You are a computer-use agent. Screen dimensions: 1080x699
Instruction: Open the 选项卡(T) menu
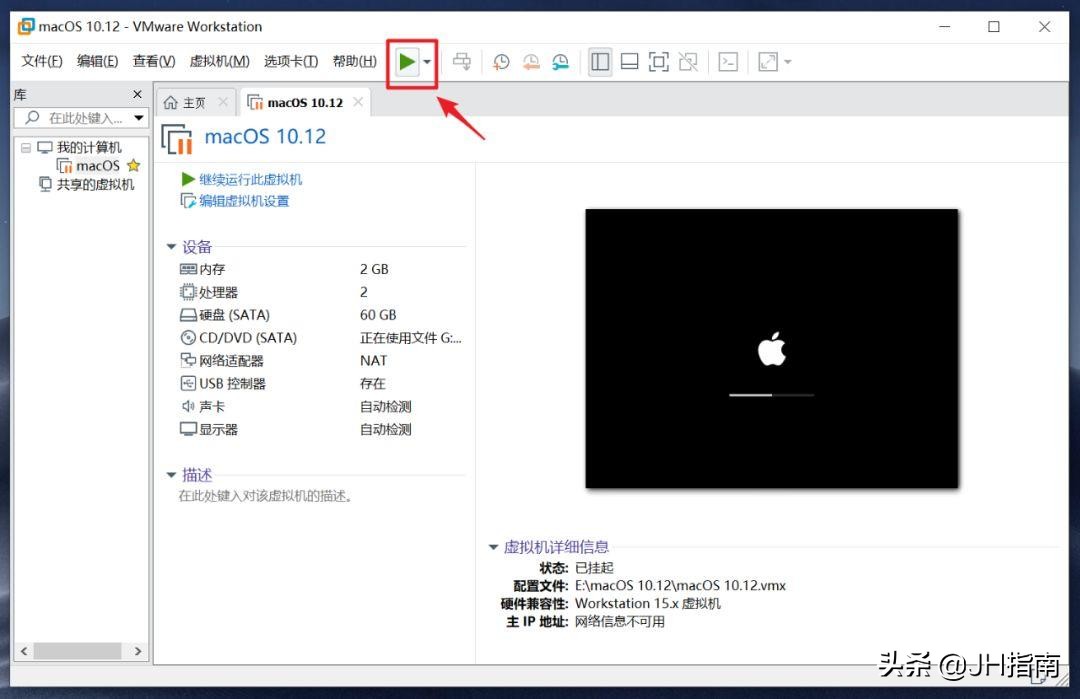291,61
